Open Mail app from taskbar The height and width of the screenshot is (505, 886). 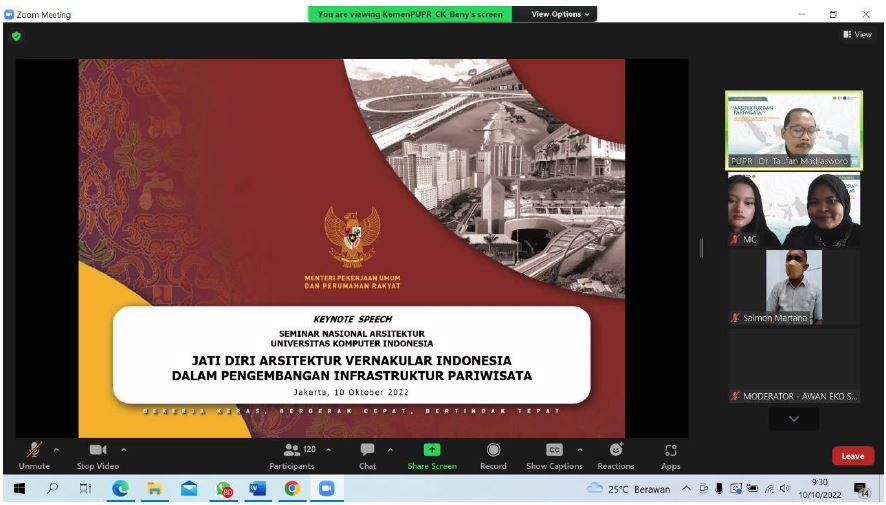pyautogui.click(x=189, y=489)
